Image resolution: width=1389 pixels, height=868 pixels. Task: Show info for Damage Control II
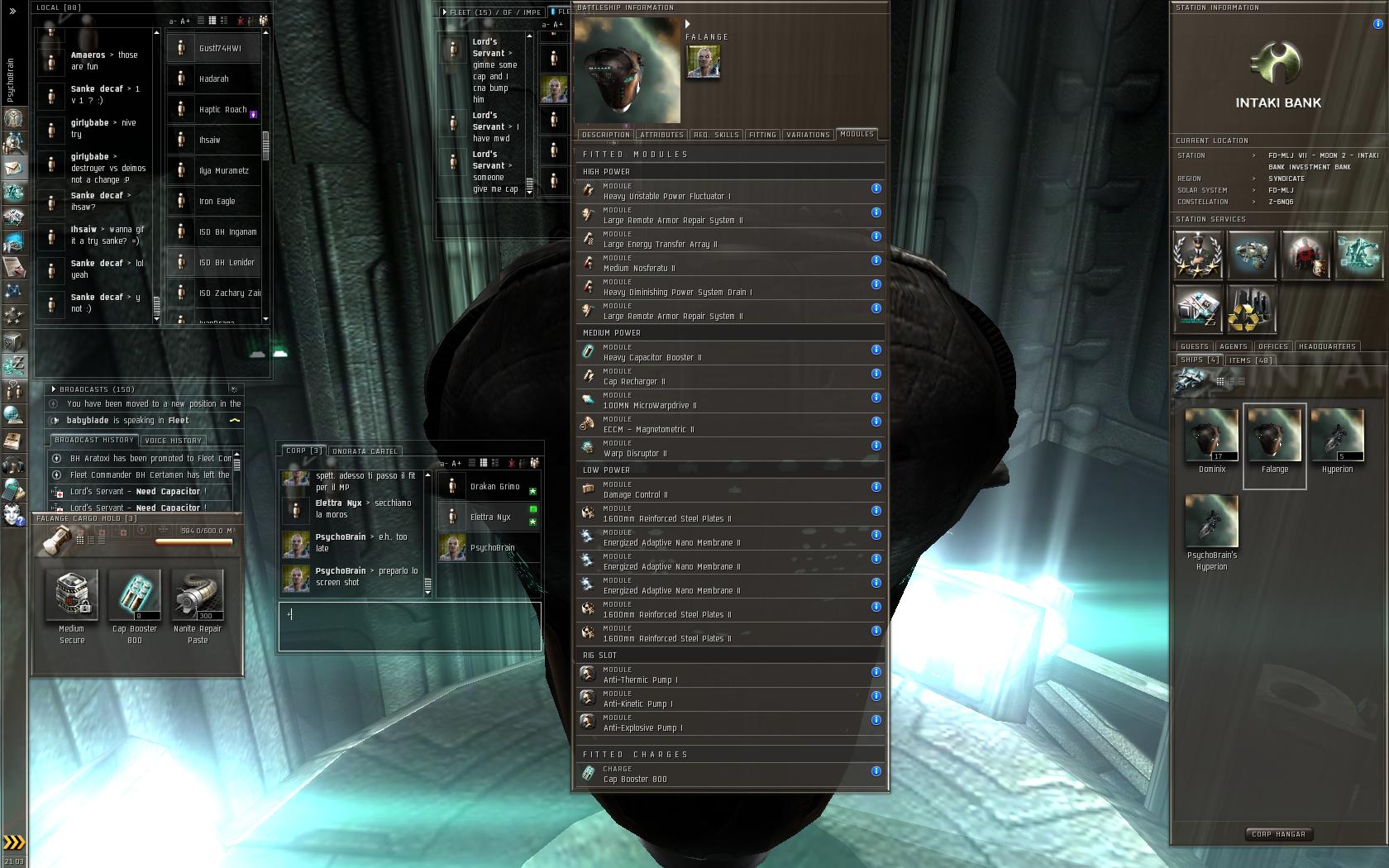(876, 487)
